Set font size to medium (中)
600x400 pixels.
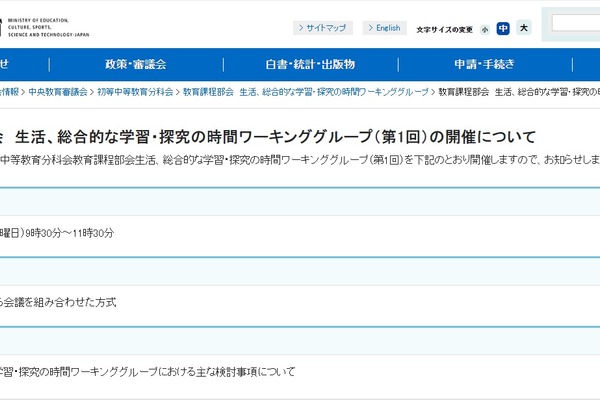pos(503,28)
